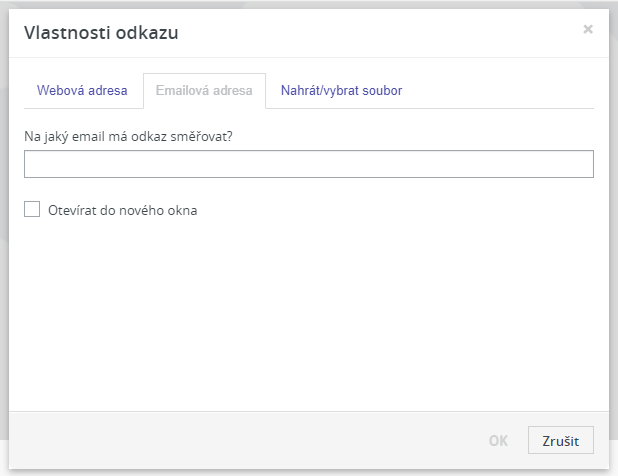Choose the file upload link tab

pos(341,91)
